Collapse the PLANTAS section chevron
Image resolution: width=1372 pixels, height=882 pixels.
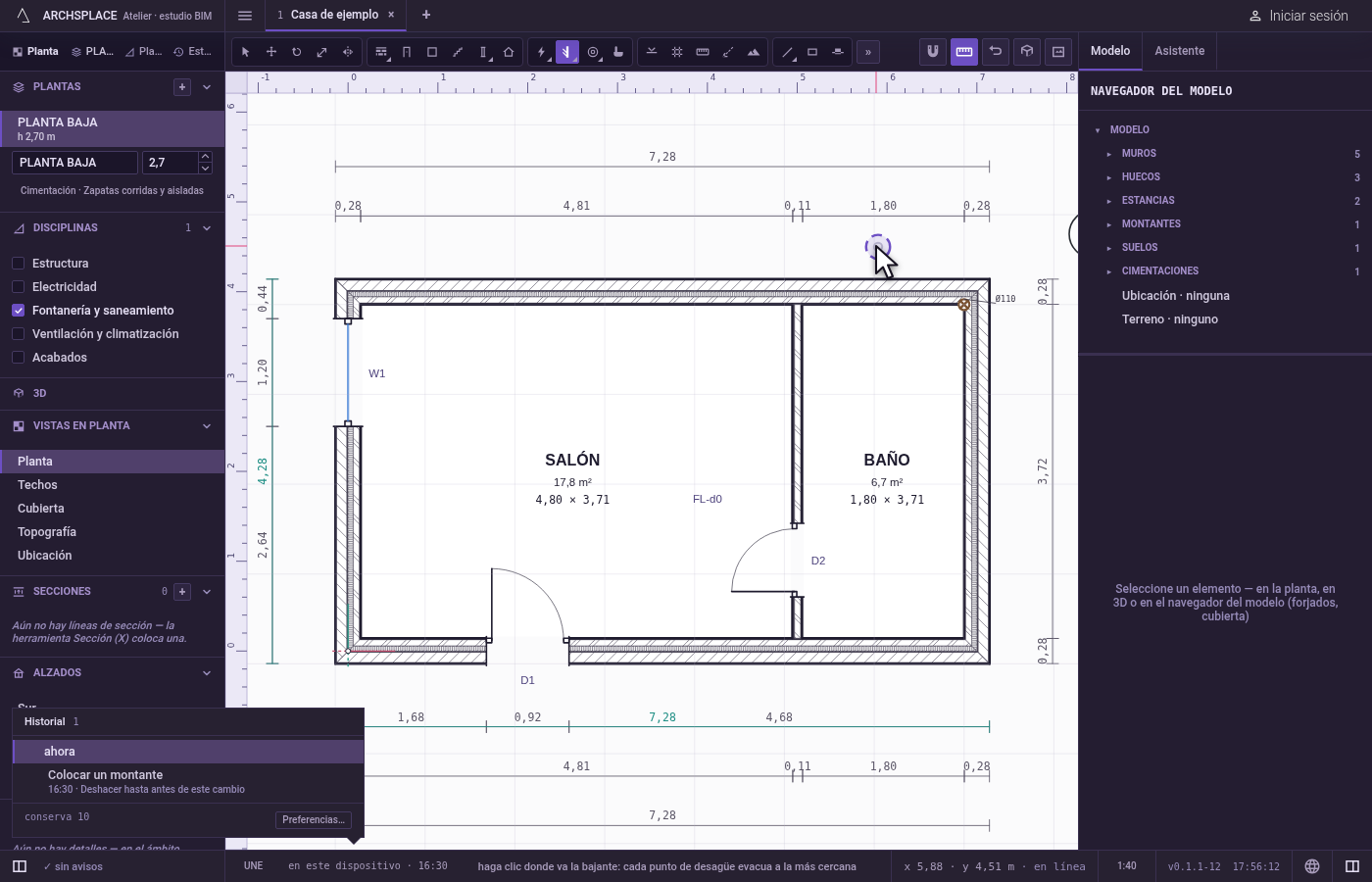click(207, 87)
